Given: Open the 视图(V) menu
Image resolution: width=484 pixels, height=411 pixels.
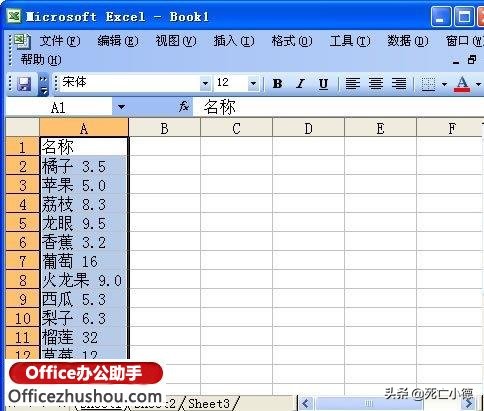Looking at the screenshot, I should 176,41.
